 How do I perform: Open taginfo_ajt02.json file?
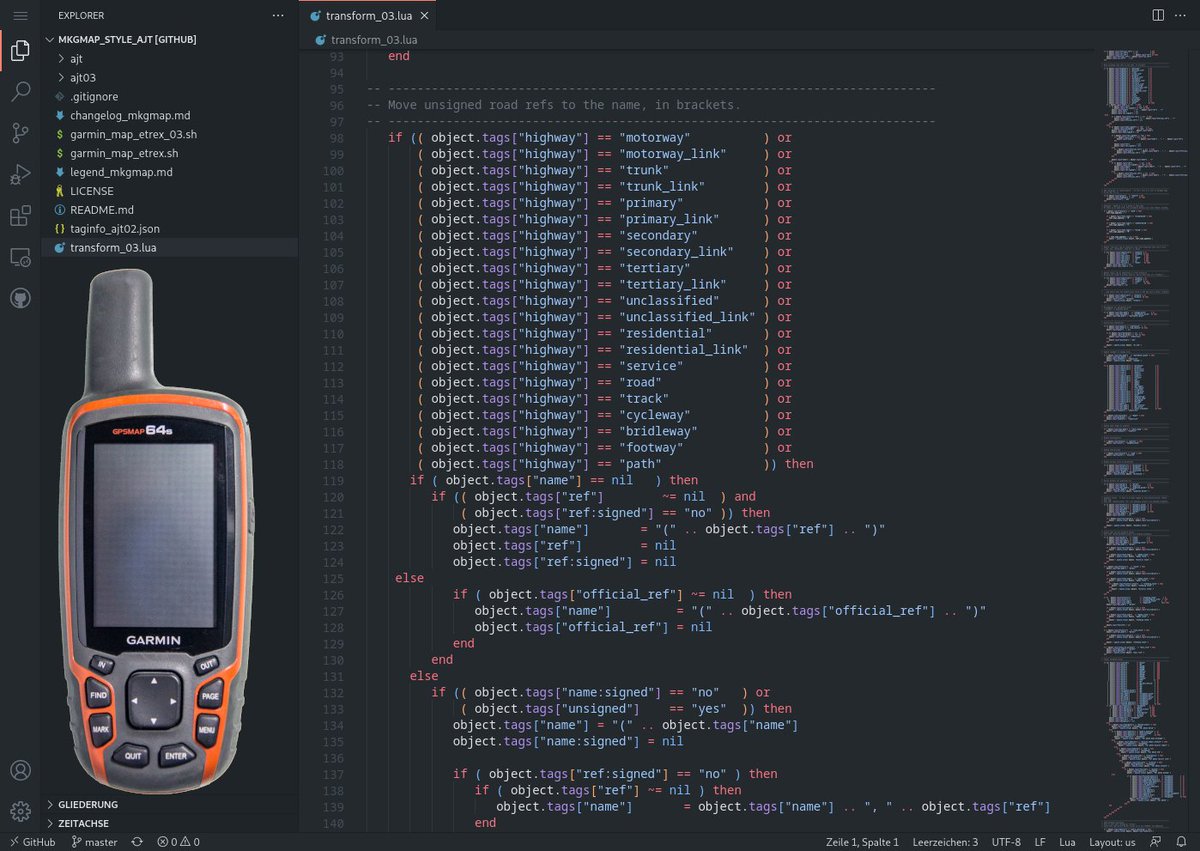point(170,229)
